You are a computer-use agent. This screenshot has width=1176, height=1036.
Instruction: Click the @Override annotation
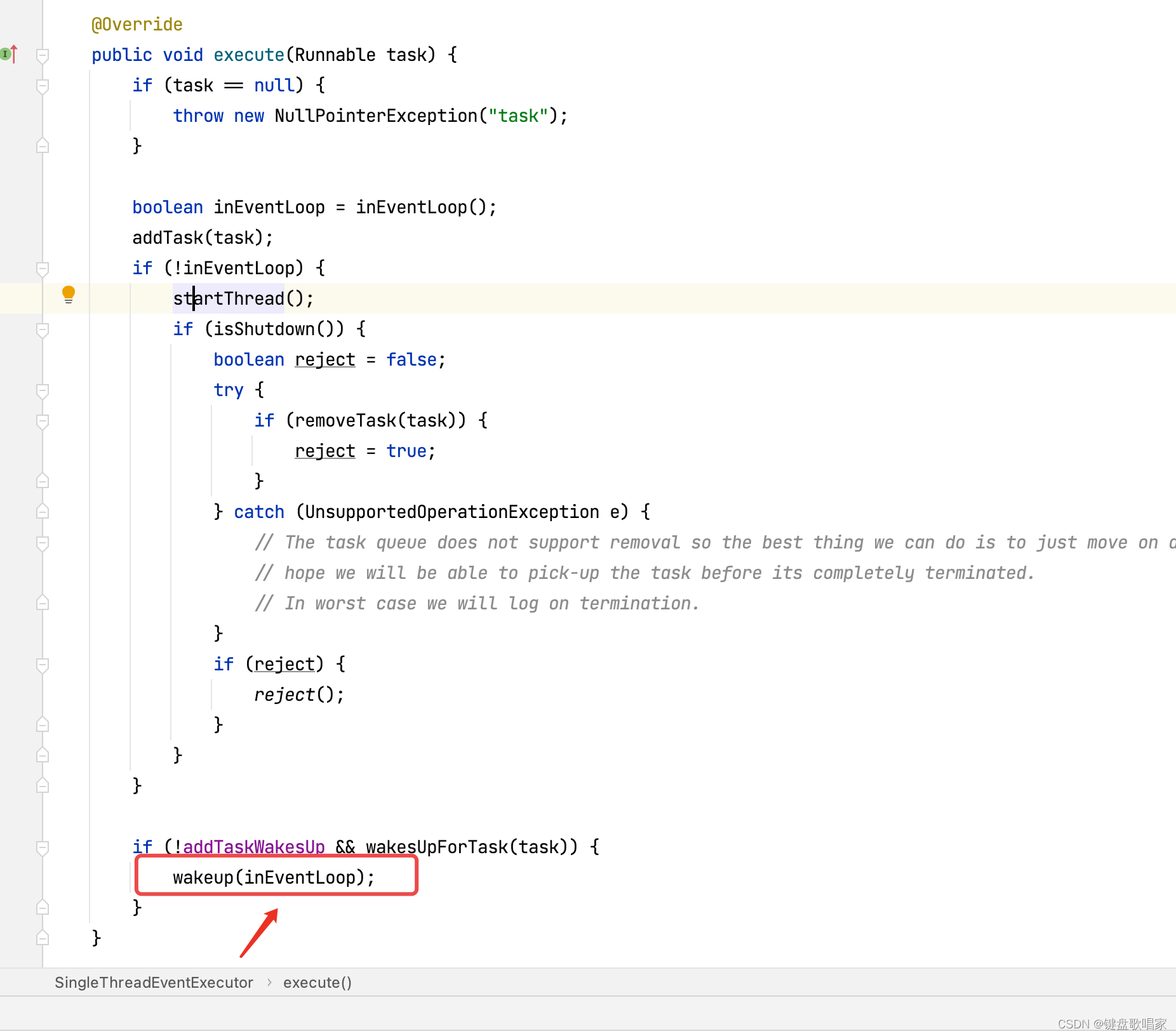click(137, 25)
